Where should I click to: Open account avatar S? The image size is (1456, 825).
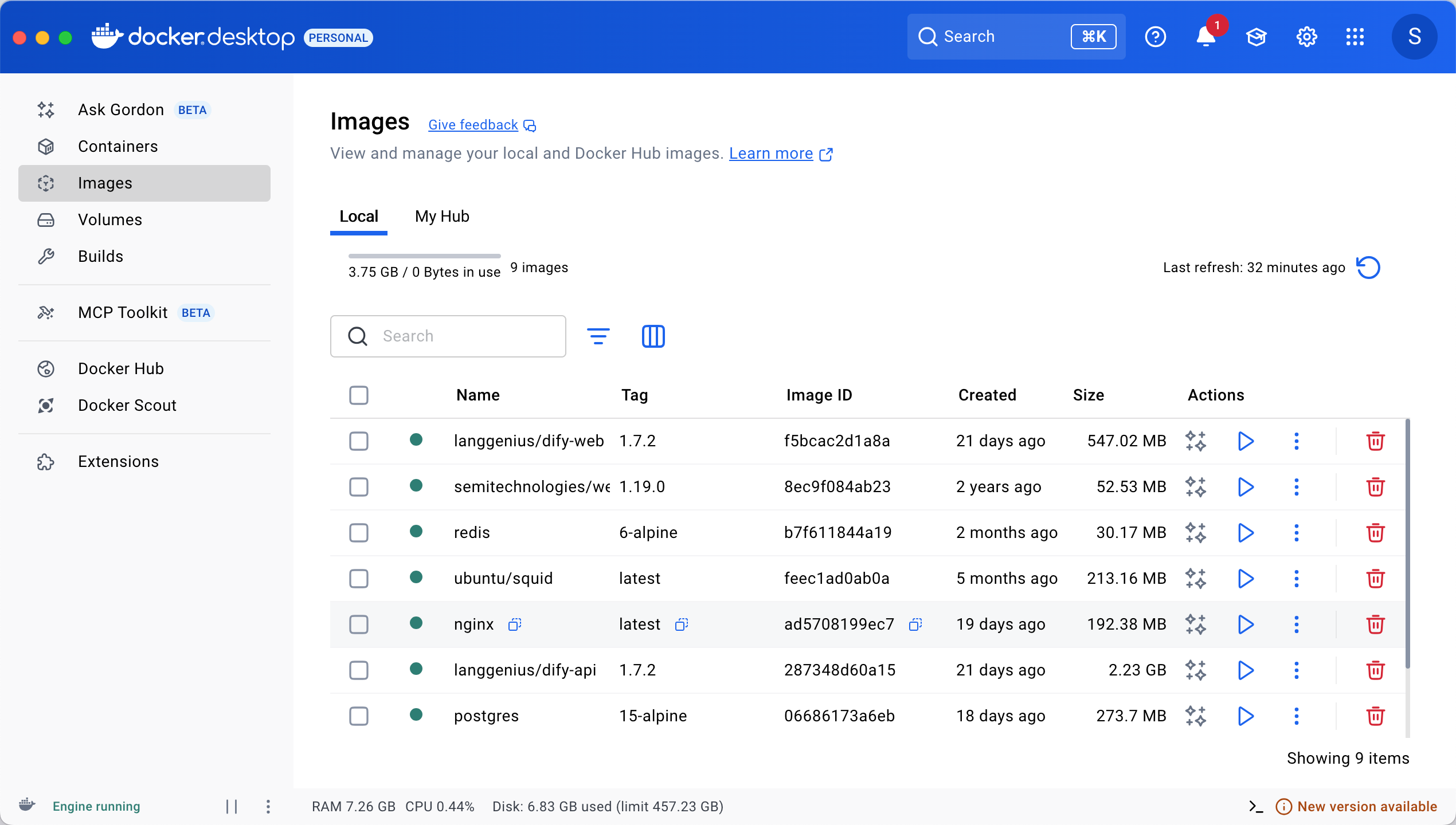pos(1414,37)
